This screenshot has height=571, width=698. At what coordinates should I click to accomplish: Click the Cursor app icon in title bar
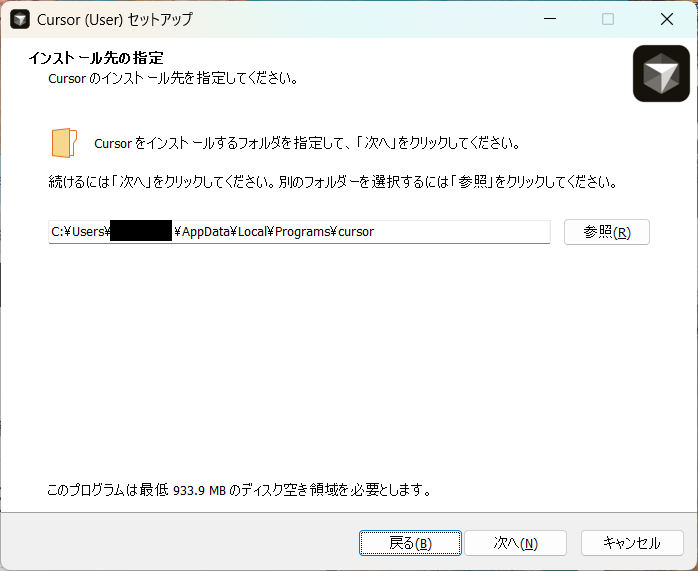tap(19, 19)
